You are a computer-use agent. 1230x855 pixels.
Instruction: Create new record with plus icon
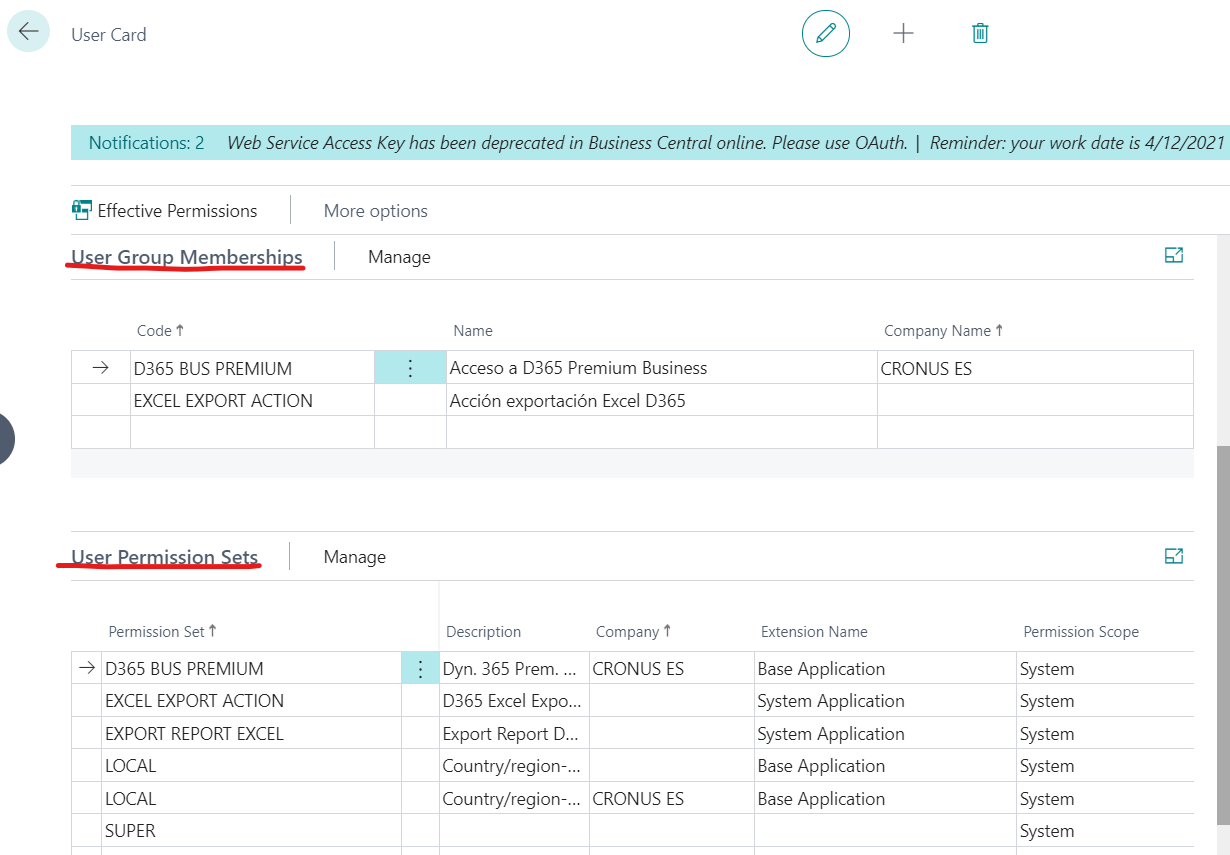(x=903, y=33)
